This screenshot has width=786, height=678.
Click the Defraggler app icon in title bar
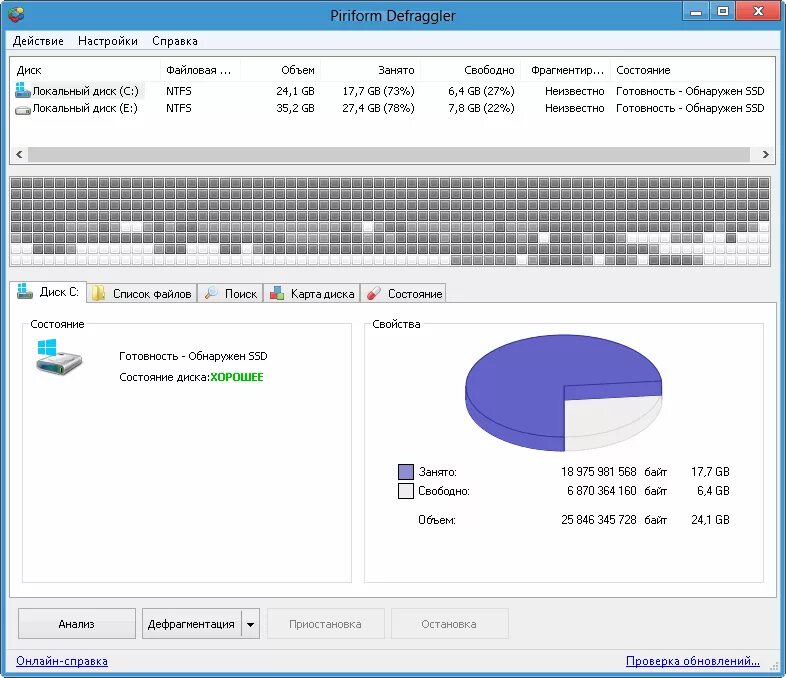(16, 14)
